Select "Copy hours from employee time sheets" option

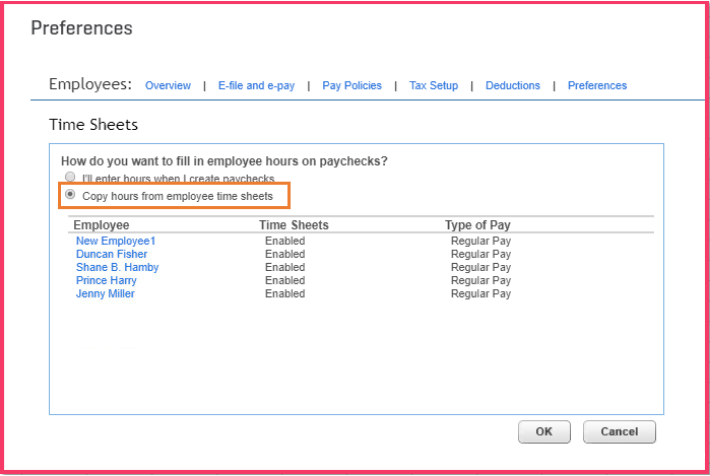coord(70,194)
